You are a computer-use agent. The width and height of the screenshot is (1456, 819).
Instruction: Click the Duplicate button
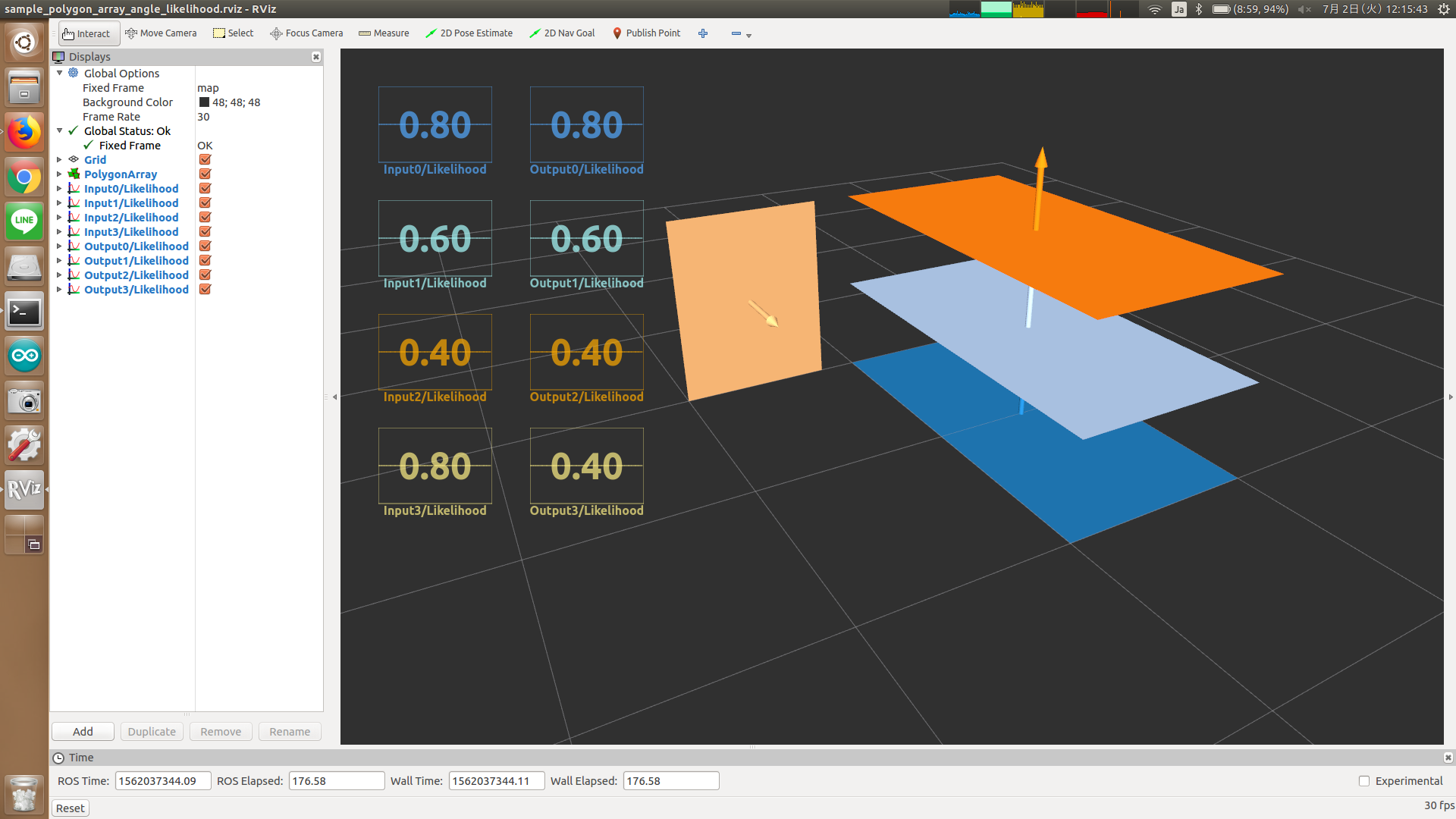click(x=152, y=732)
